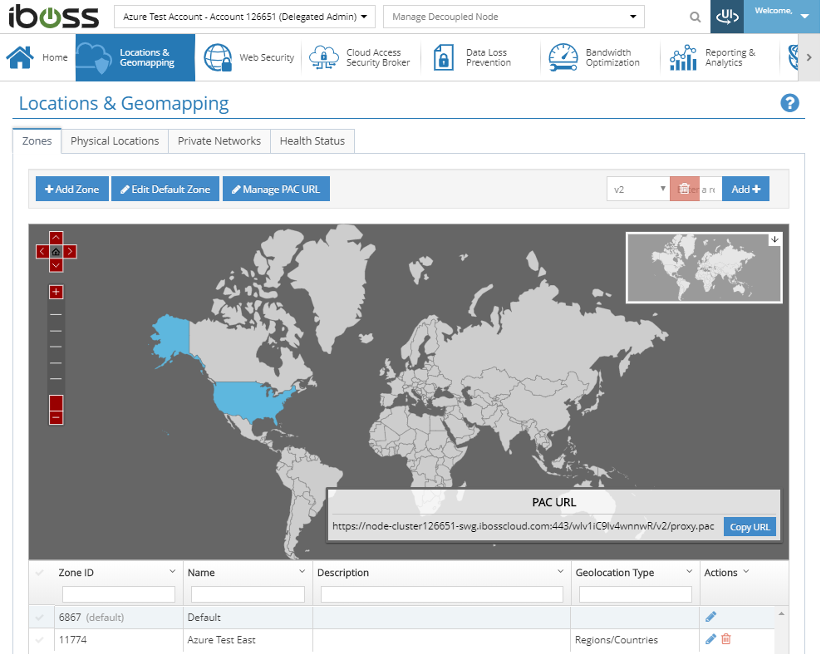Screen dimensions: 820x654
Task: Open Bandwidth Optimization gauge icon
Action: pos(563,58)
